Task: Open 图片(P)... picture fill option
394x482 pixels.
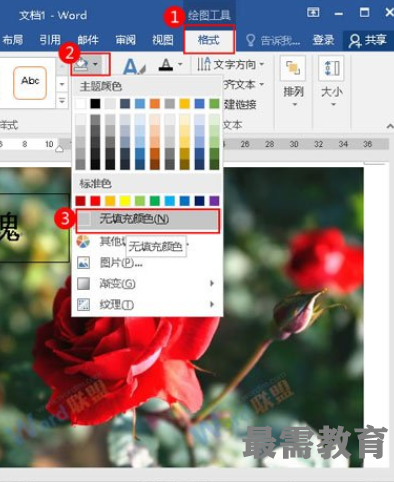Action: click(x=148, y=263)
